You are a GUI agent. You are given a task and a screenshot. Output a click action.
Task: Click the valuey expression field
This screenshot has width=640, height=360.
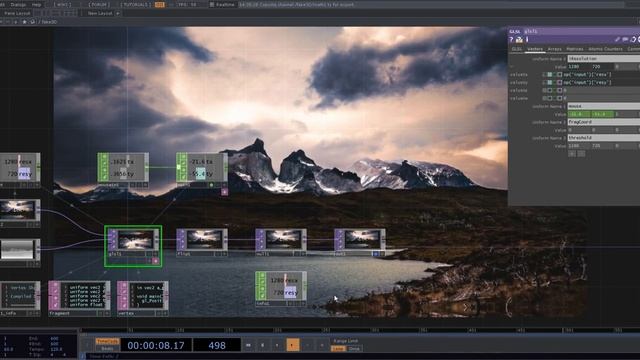[x=601, y=82]
